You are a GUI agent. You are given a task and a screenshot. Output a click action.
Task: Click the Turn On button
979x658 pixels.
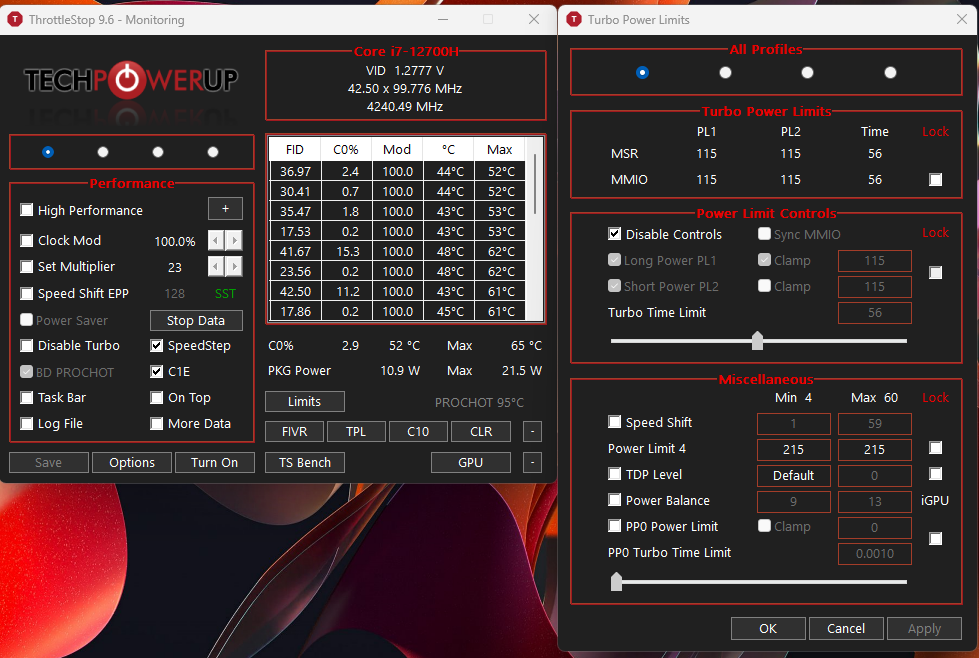pyautogui.click(x=215, y=463)
